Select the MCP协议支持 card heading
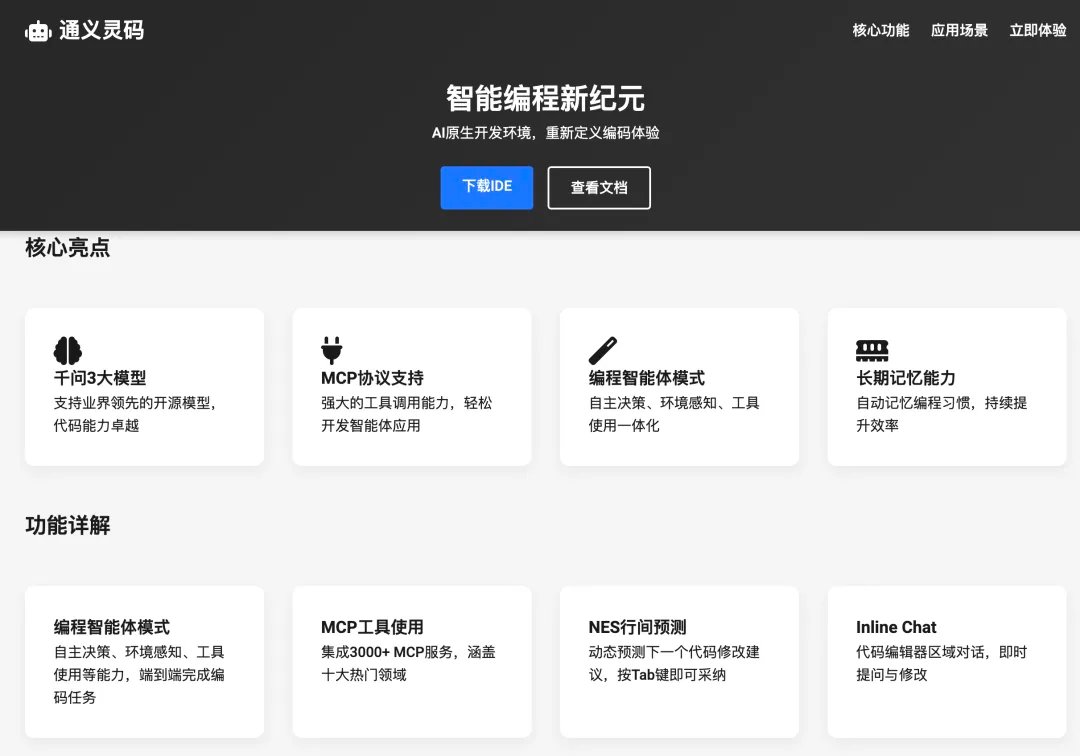This screenshot has height=756, width=1080. (x=372, y=378)
